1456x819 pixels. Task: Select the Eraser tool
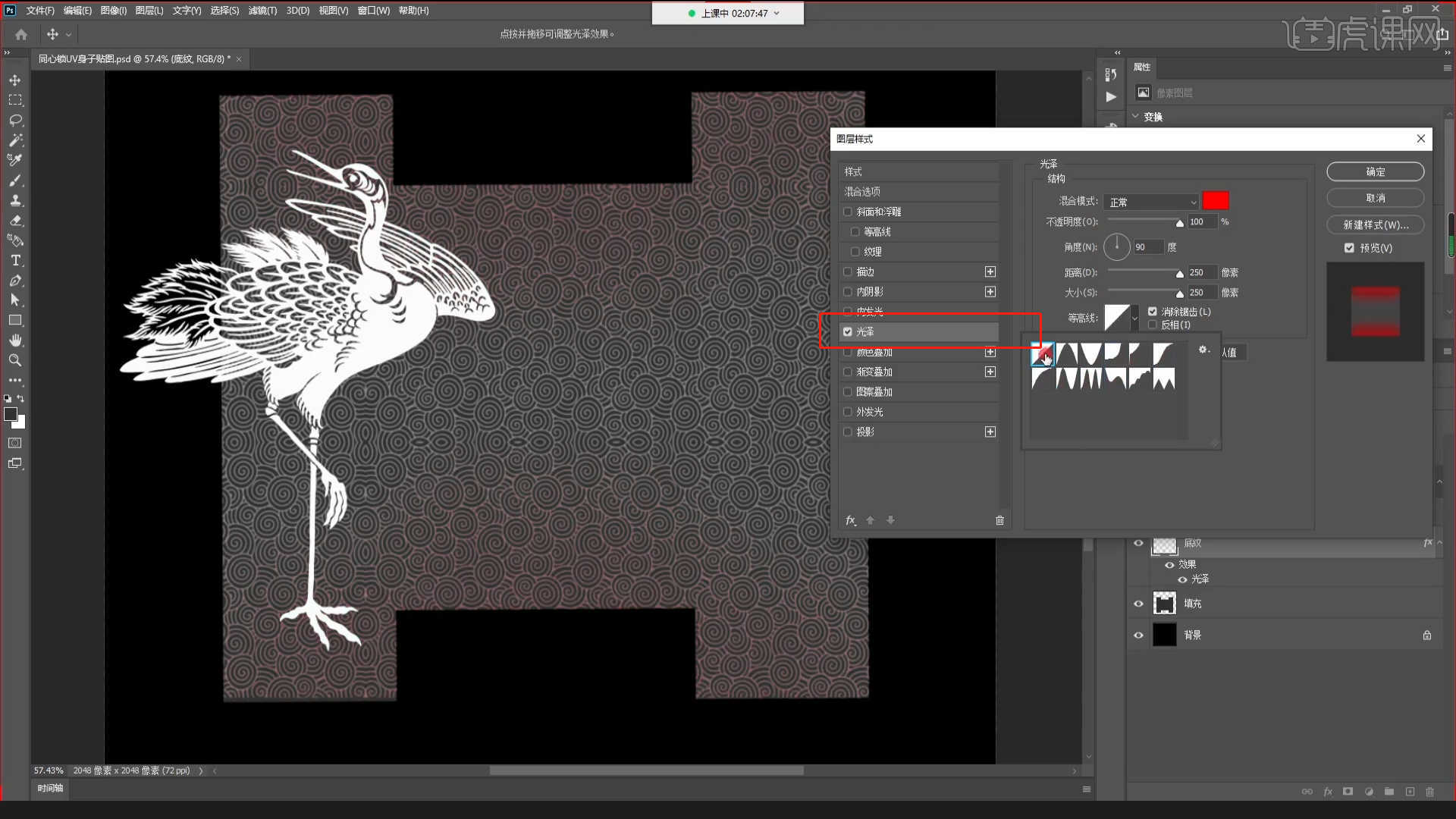15,221
